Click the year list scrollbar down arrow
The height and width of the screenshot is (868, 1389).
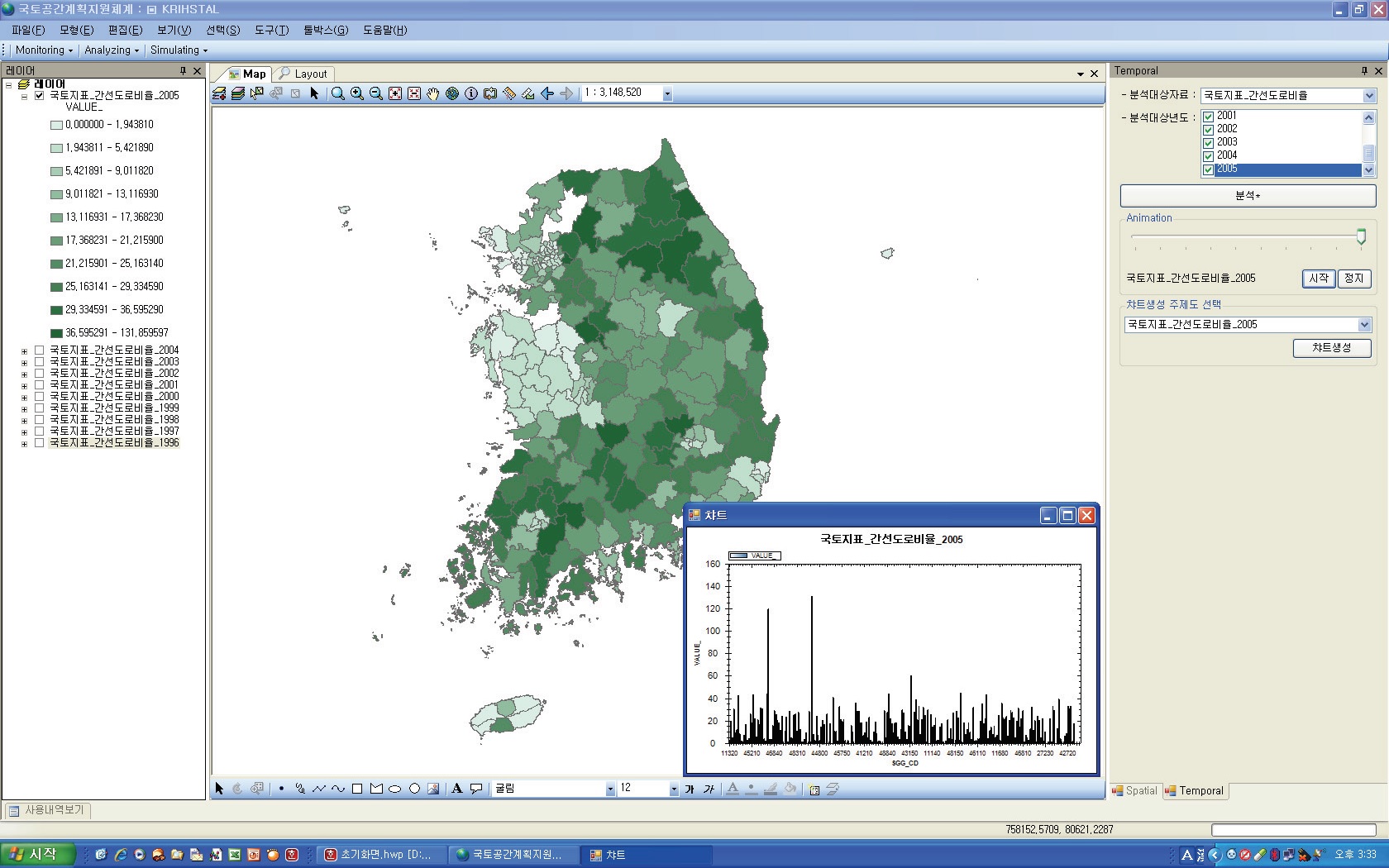pyautogui.click(x=1368, y=170)
